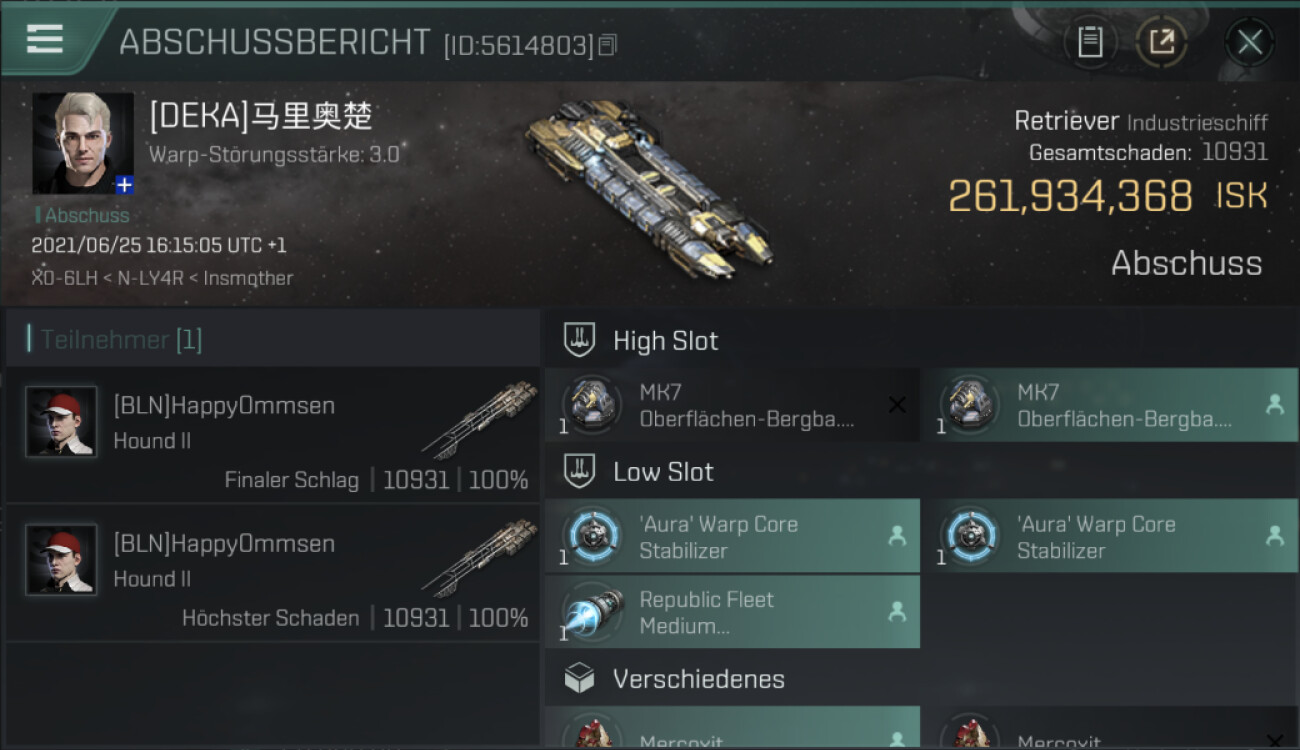View the victim pilot portrait
The height and width of the screenshot is (750, 1300).
tap(83, 143)
